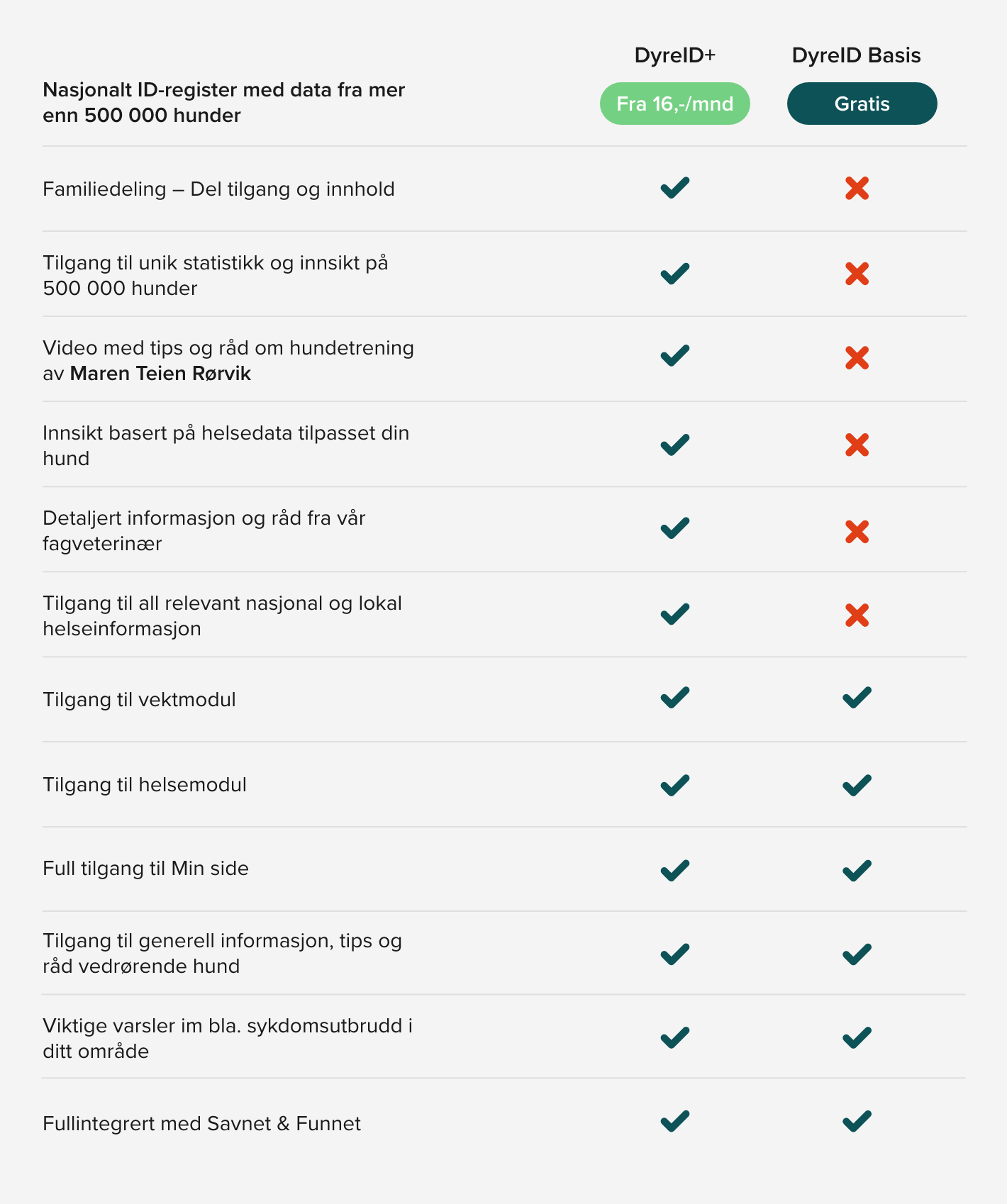This screenshot has height=1204, width=1007.
Task: Click Basis checkmark for vektmodul row
Action: [857, 698]
